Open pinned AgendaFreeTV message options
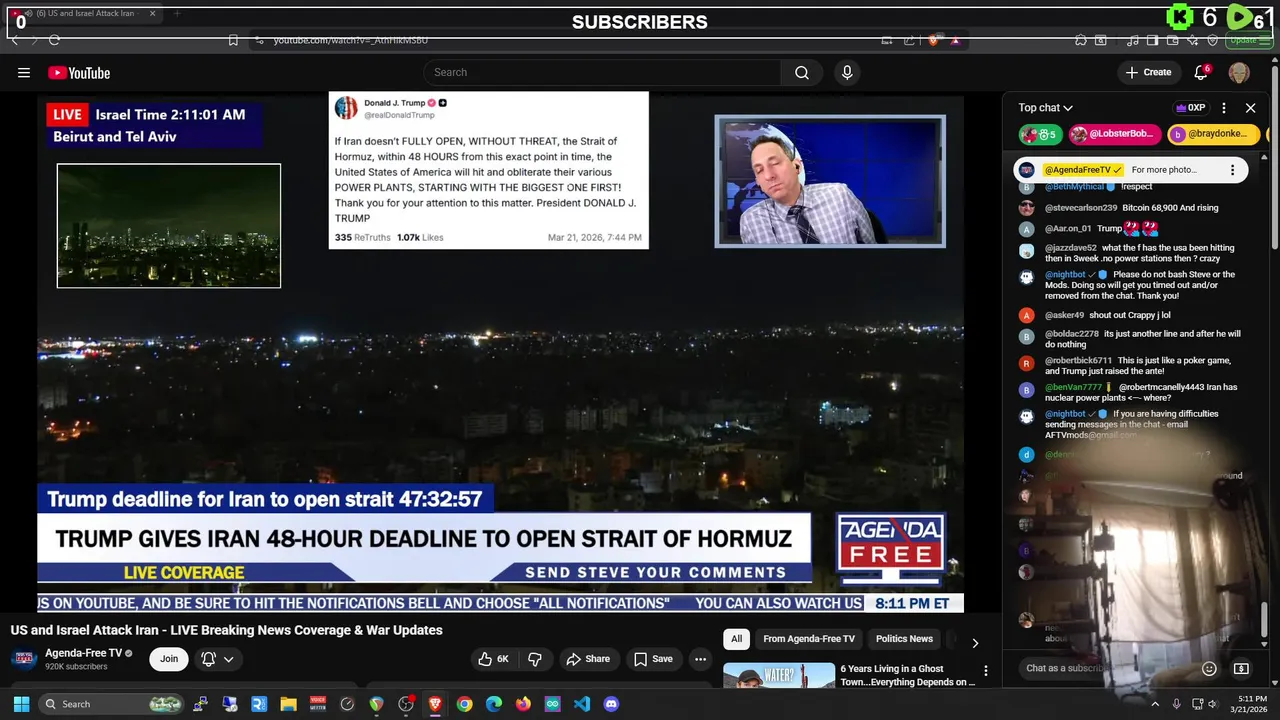Image resolution: width=1280 pixels, height=720 pixels. point(1233,170)
